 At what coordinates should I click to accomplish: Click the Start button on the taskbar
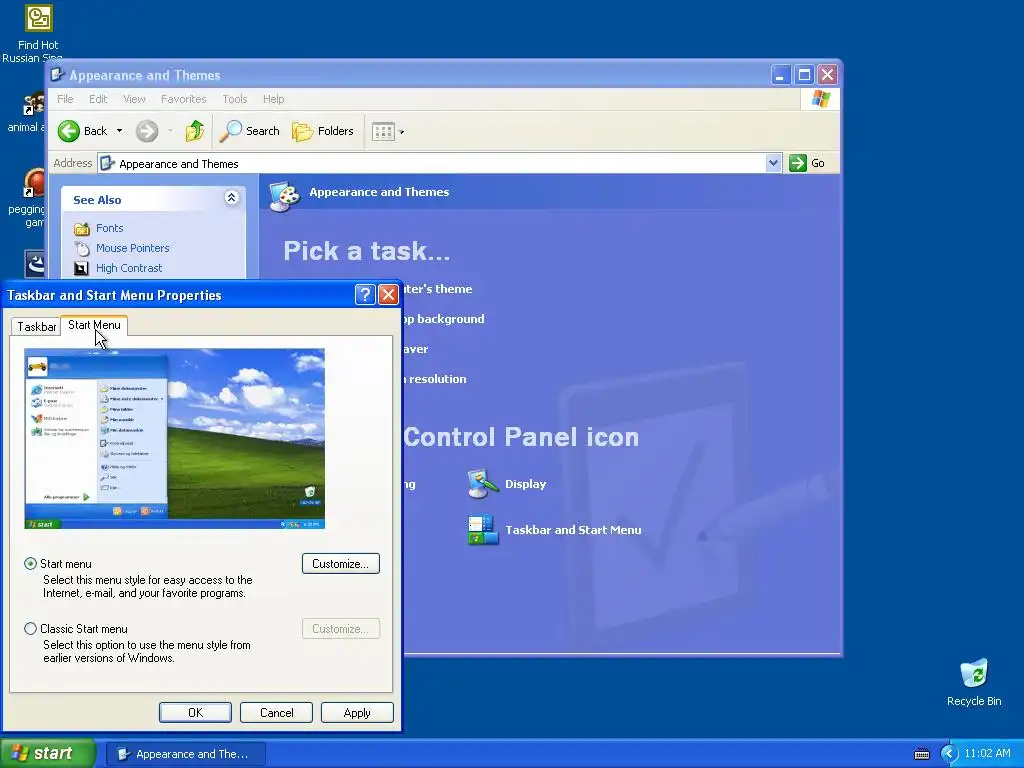click(x=47, y=754)
